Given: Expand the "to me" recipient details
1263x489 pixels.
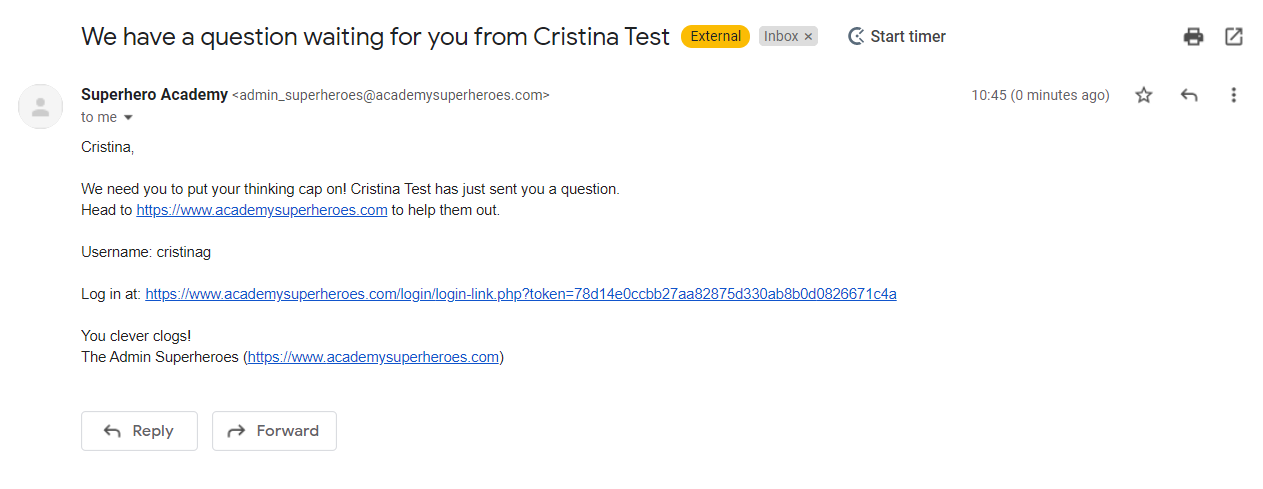Looking at the screenshot, I should [x=128, y=118].
